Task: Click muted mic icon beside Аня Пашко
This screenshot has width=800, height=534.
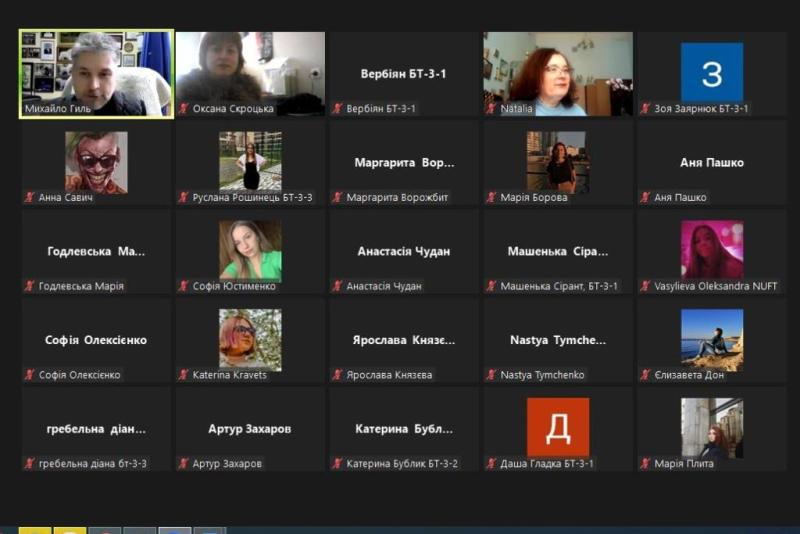Action: coord(645,198)
